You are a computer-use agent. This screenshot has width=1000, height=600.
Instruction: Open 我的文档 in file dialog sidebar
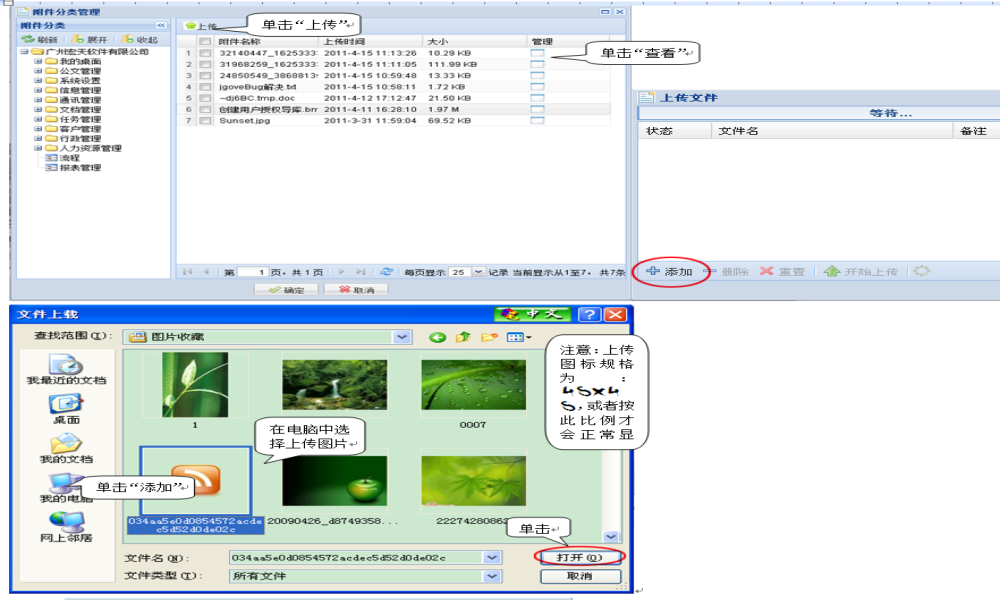[66, 449]
